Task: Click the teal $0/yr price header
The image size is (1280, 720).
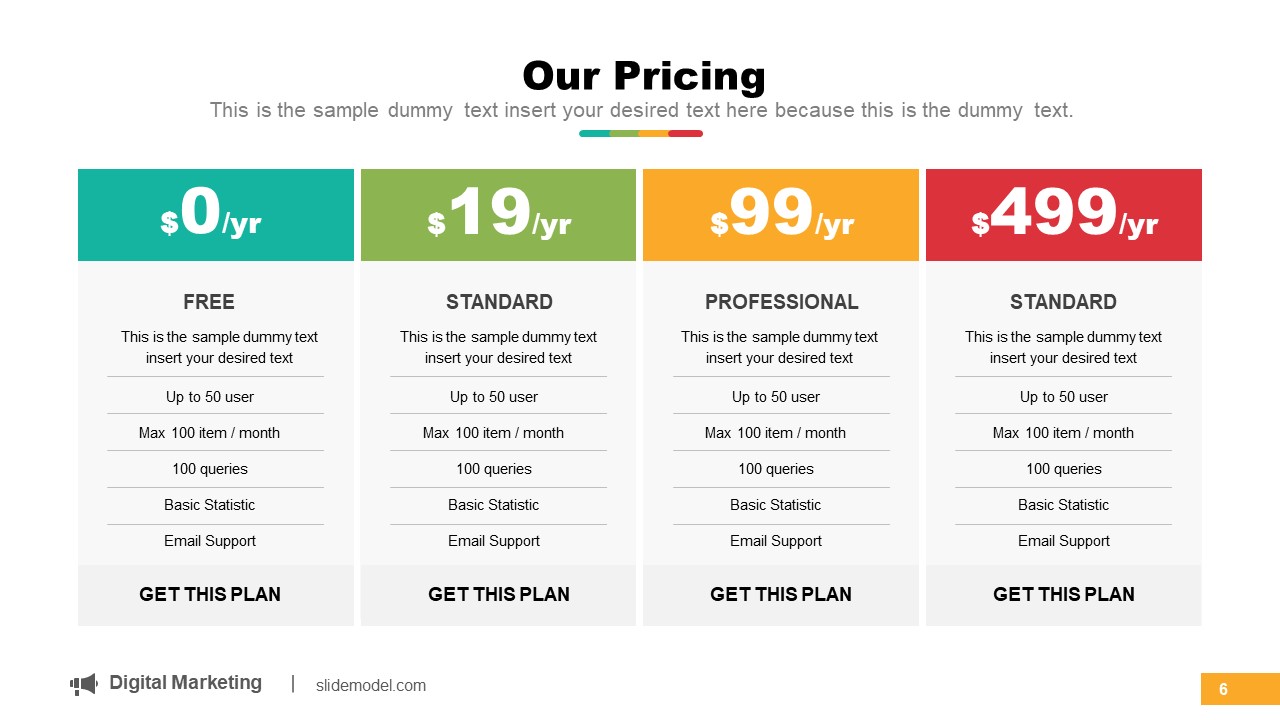Action: tap(216, 215)
